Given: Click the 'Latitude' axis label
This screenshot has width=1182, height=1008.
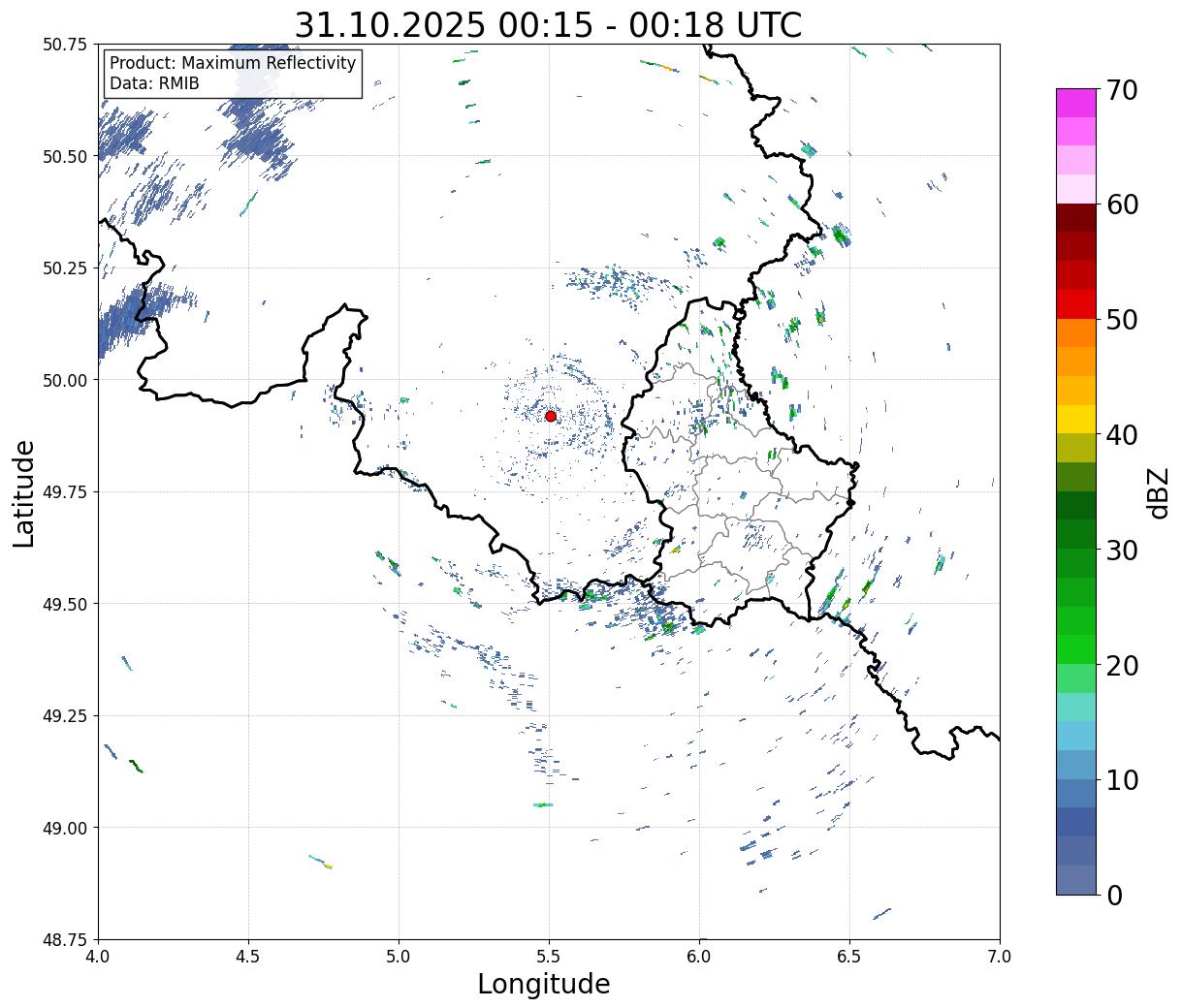Looking at the screenshot, I should (x=24, y=493).
